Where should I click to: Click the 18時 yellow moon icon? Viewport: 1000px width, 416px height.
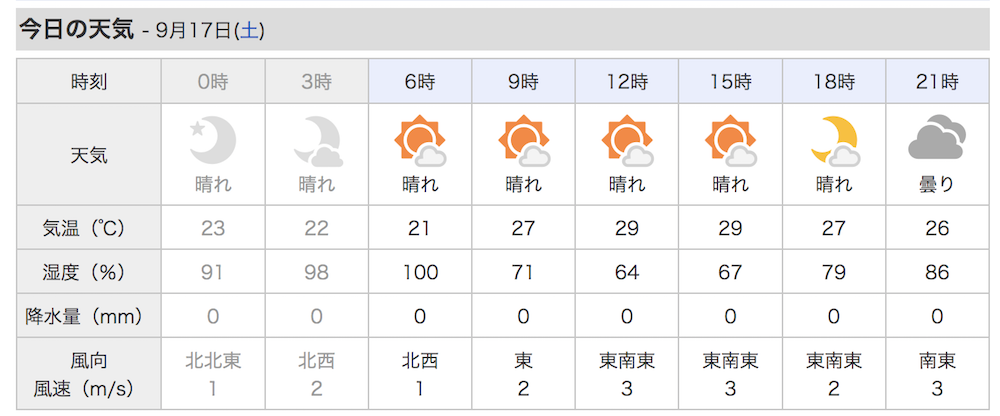pos(834,141)
